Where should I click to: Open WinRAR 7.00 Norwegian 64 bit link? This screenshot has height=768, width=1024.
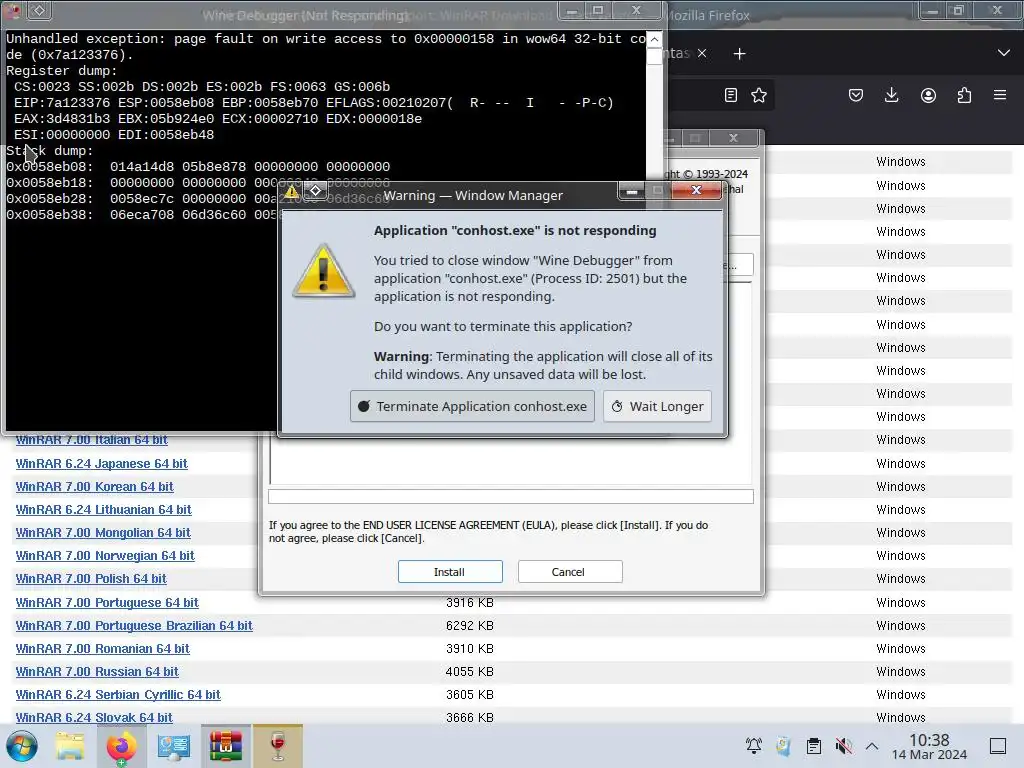click(x=105, y=556)
